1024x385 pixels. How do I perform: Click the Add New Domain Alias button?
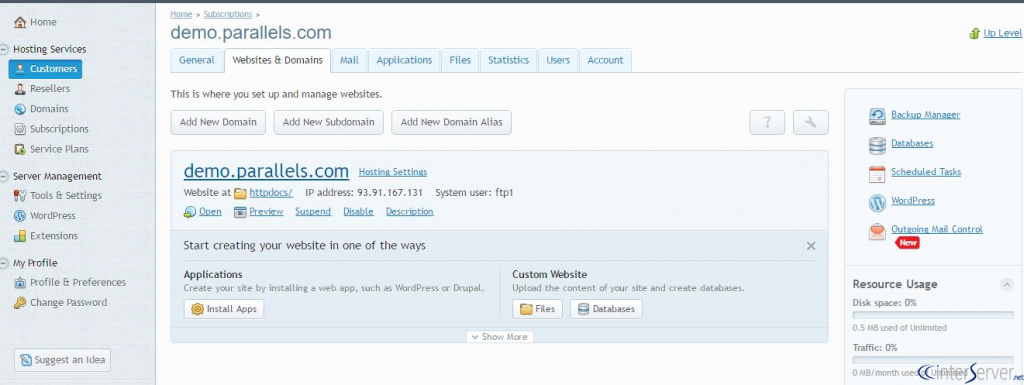pos(451,122)
